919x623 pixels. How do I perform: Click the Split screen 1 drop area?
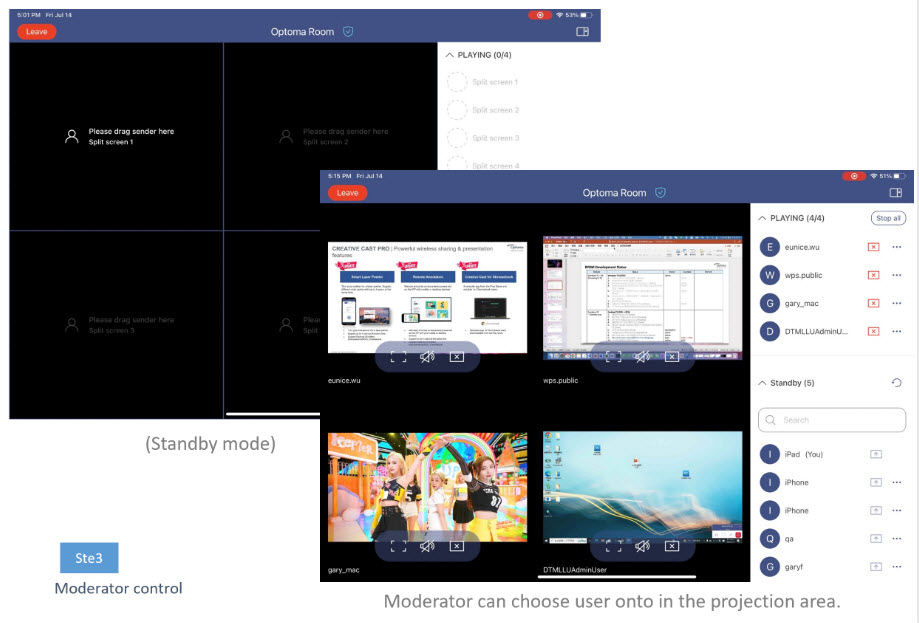[x=116, y=137]
